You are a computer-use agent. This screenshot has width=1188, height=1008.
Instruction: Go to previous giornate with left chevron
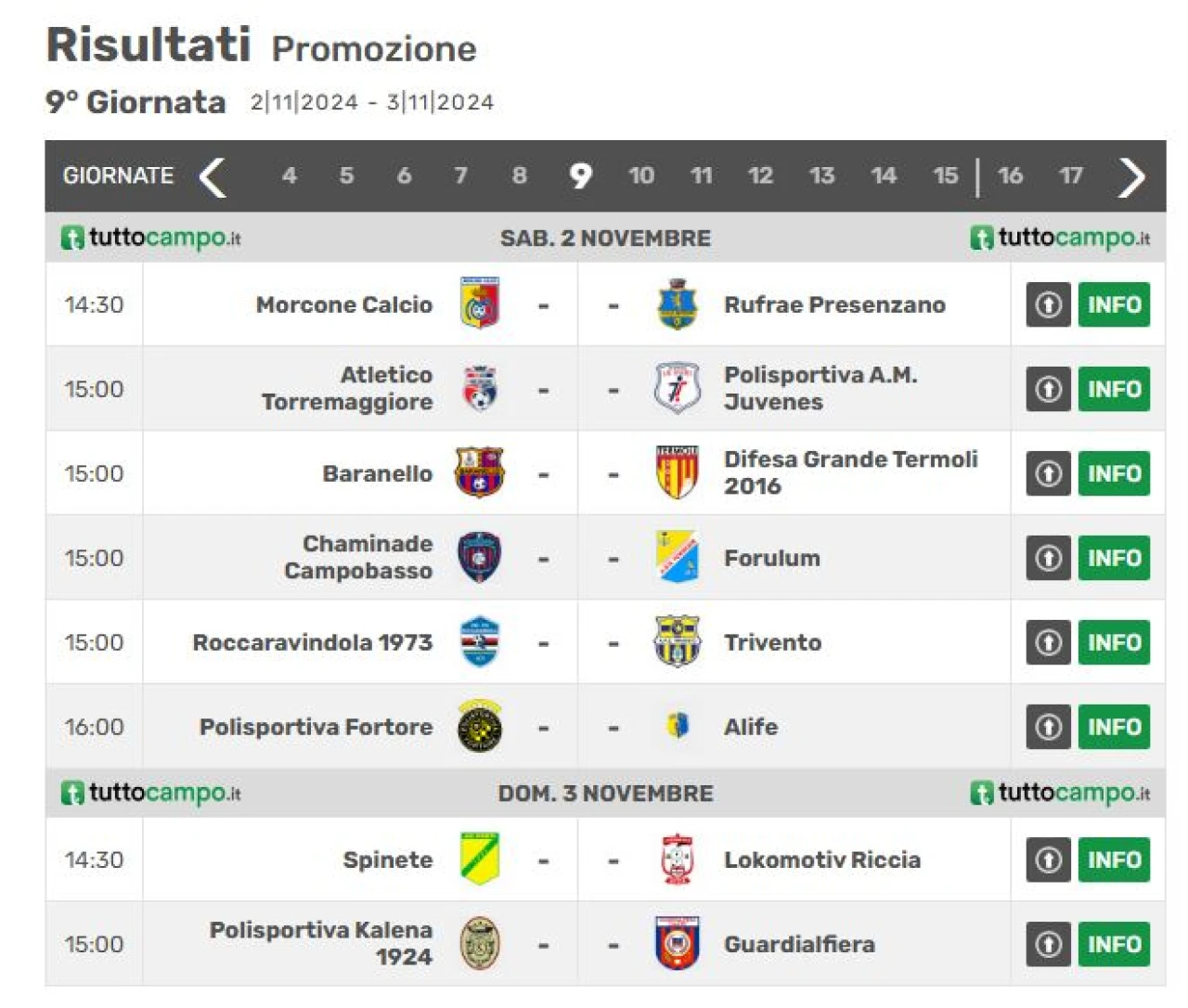click(x=213, y=176)
